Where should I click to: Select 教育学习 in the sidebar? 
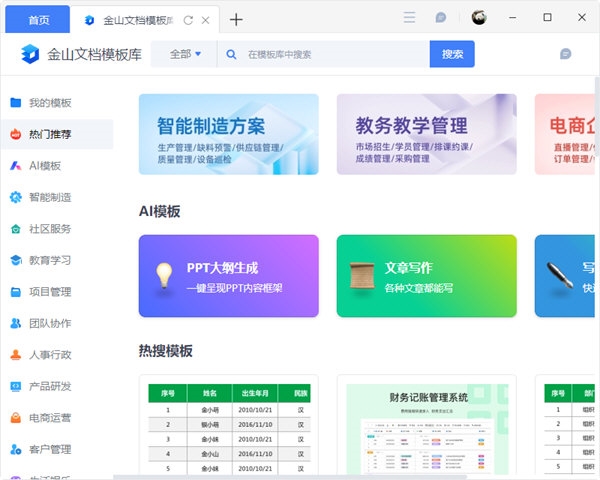[x=57, y=260]
